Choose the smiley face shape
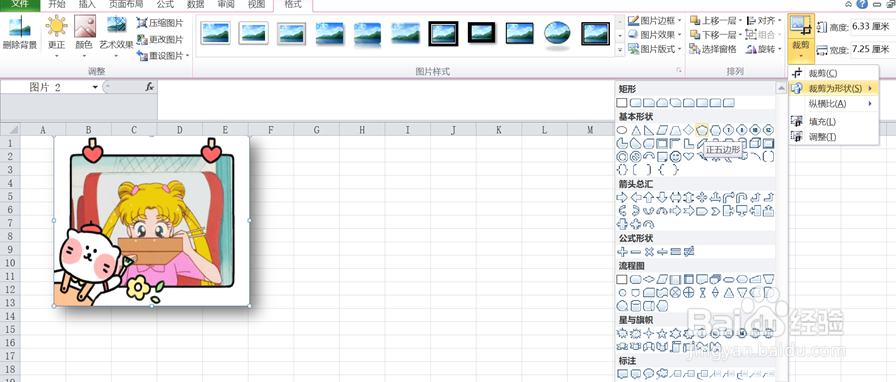896x382 pixels. [x=675, y=157]
